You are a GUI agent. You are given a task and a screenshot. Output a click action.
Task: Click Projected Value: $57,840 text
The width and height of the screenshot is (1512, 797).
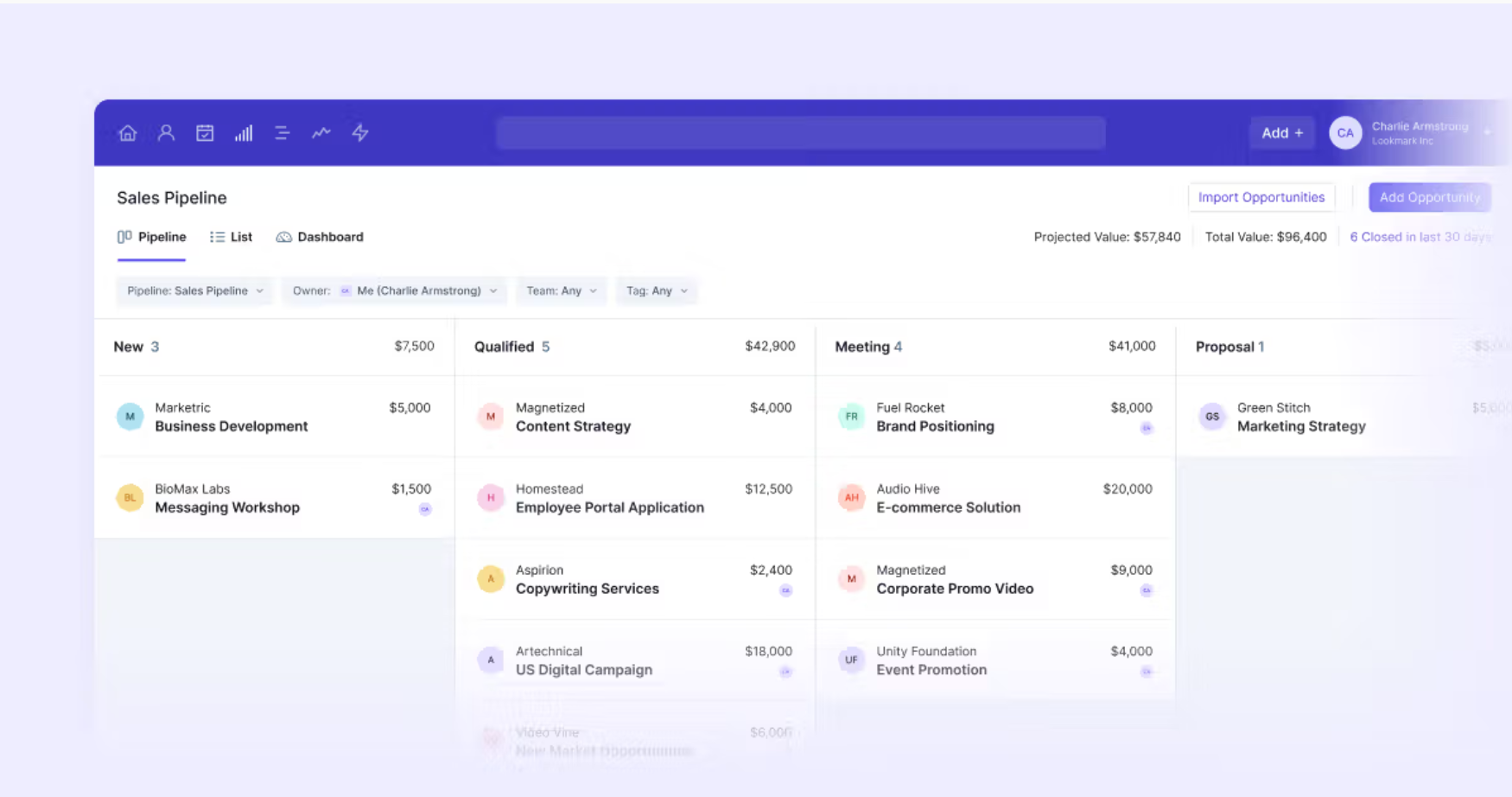click(x=1107, y=237)
